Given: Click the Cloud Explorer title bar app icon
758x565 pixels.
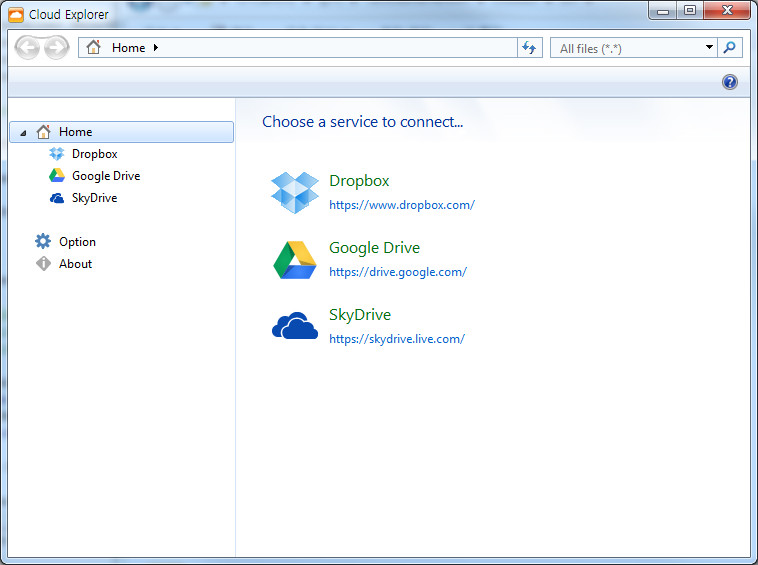Looking at the screenshot, I should [x=16, y=14].
